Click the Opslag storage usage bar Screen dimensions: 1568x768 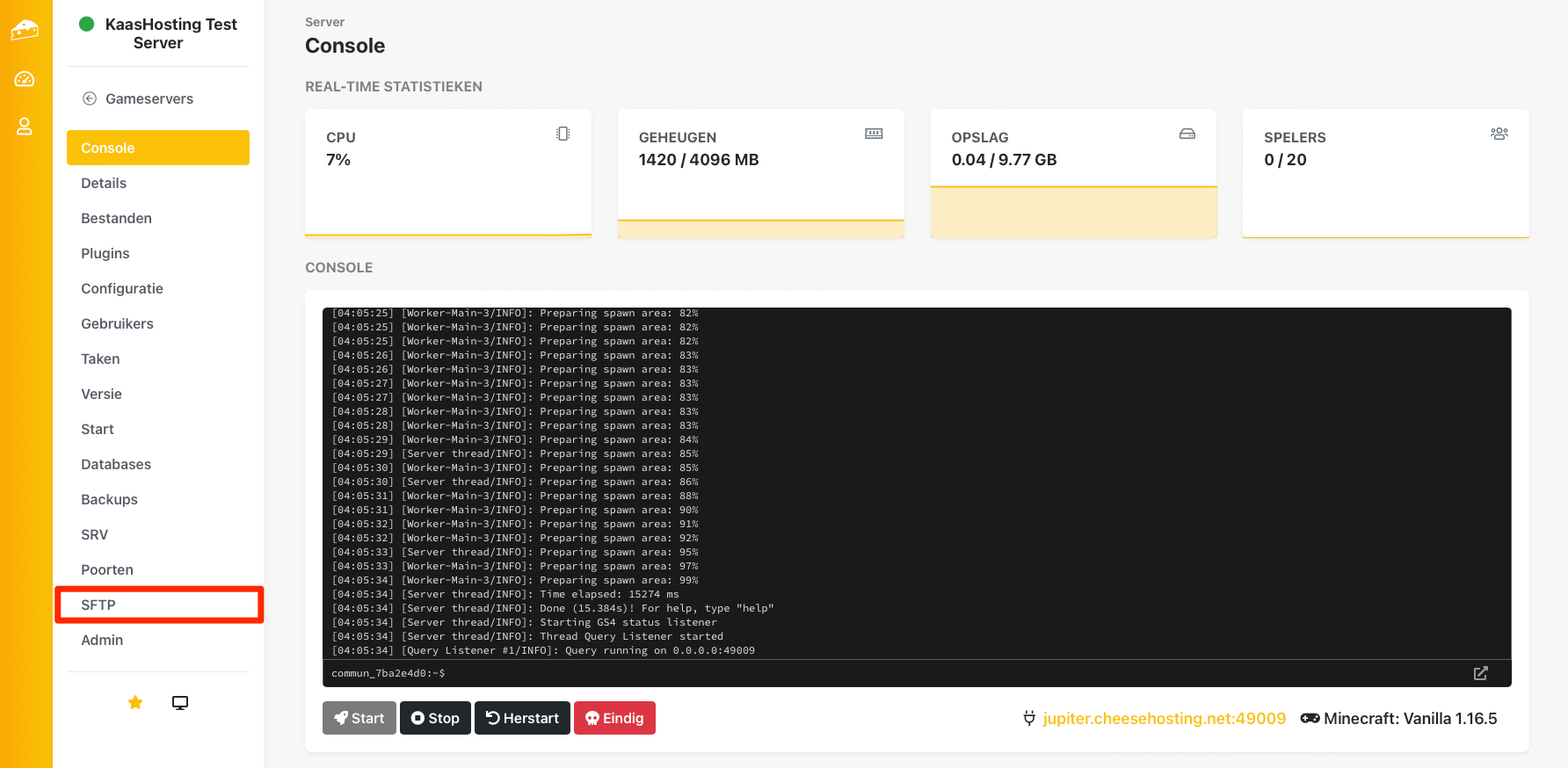[1073, 212]
